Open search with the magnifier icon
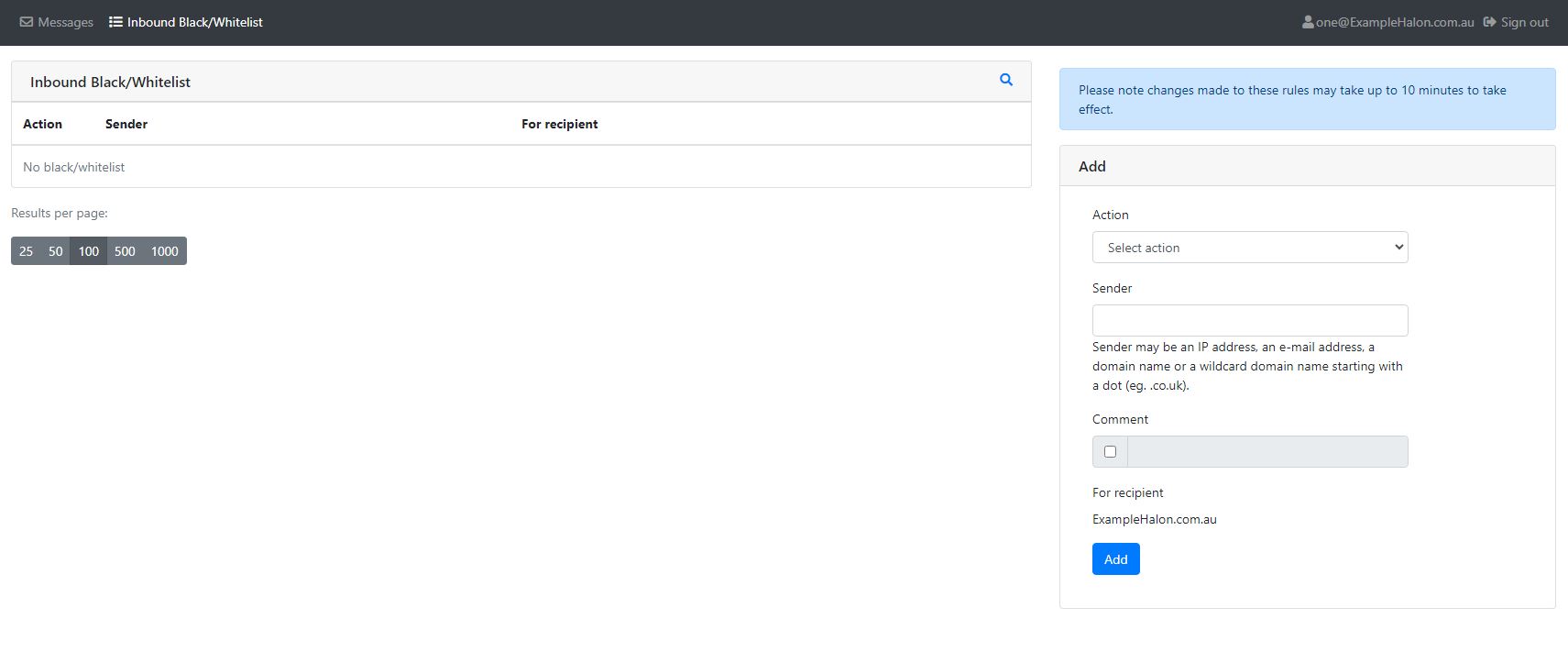 (1006, 81)
